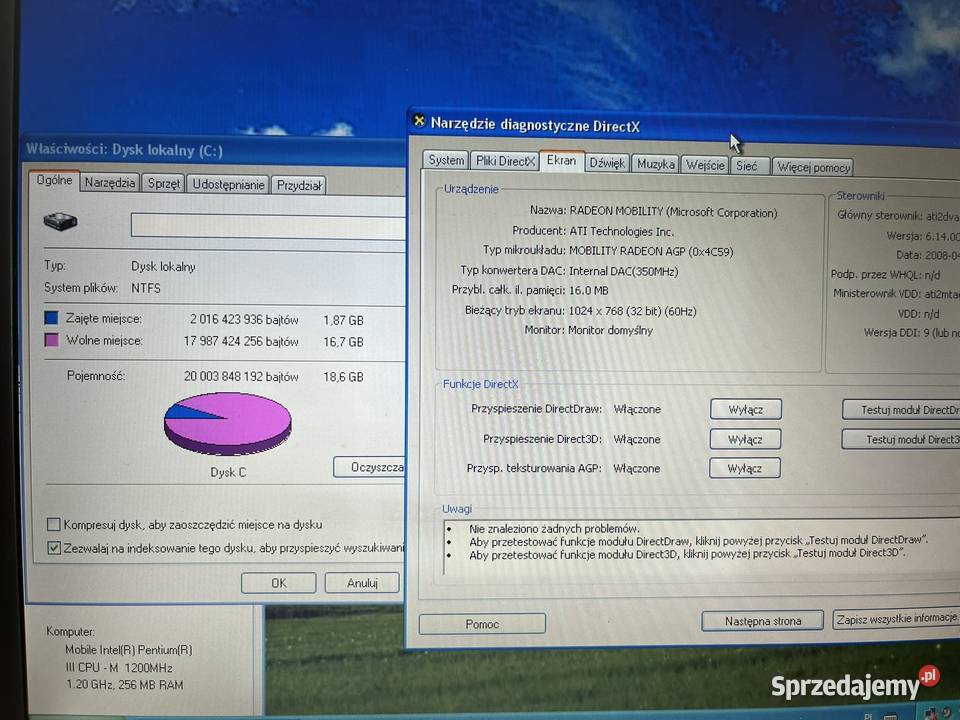Open the Dźwięk tab
Image resolution: width=960 pixels, height=720 pixels.
point(607,163)
